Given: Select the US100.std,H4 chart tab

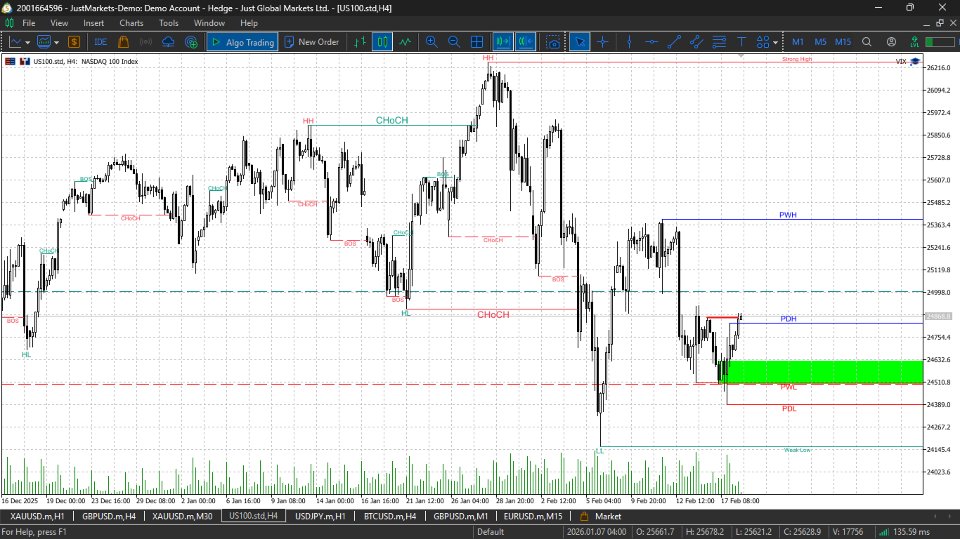Looking at the screenshot, I should point(253,516).
